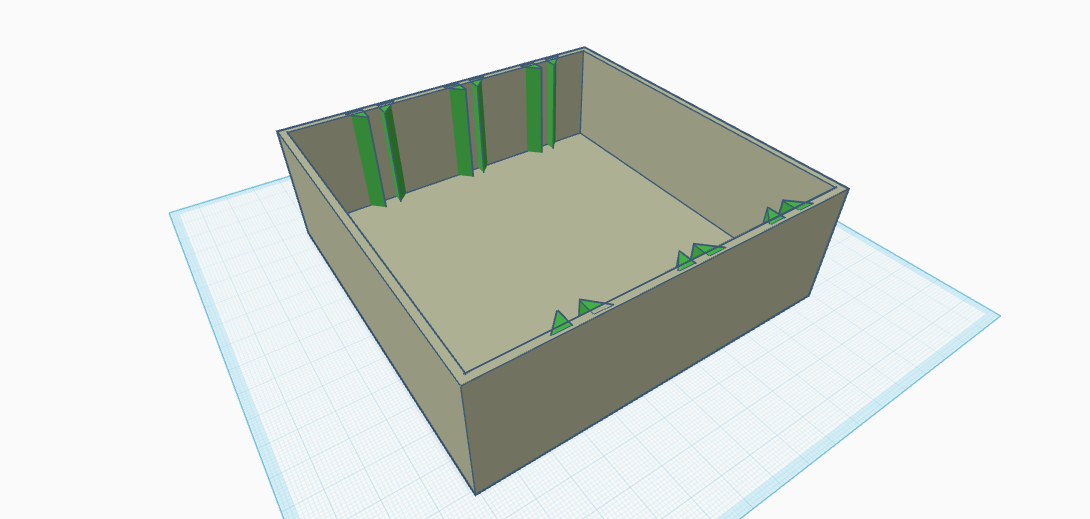Select the rightmost green wedge near box corner
This screenshot has height=519, width=1090.
click(795, 206)
